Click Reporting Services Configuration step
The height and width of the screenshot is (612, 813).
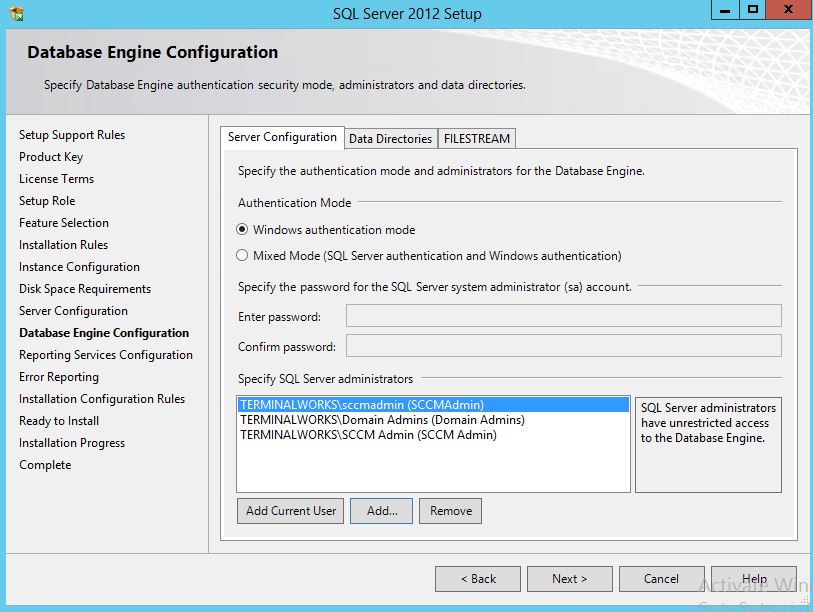[x=106, y=355]
